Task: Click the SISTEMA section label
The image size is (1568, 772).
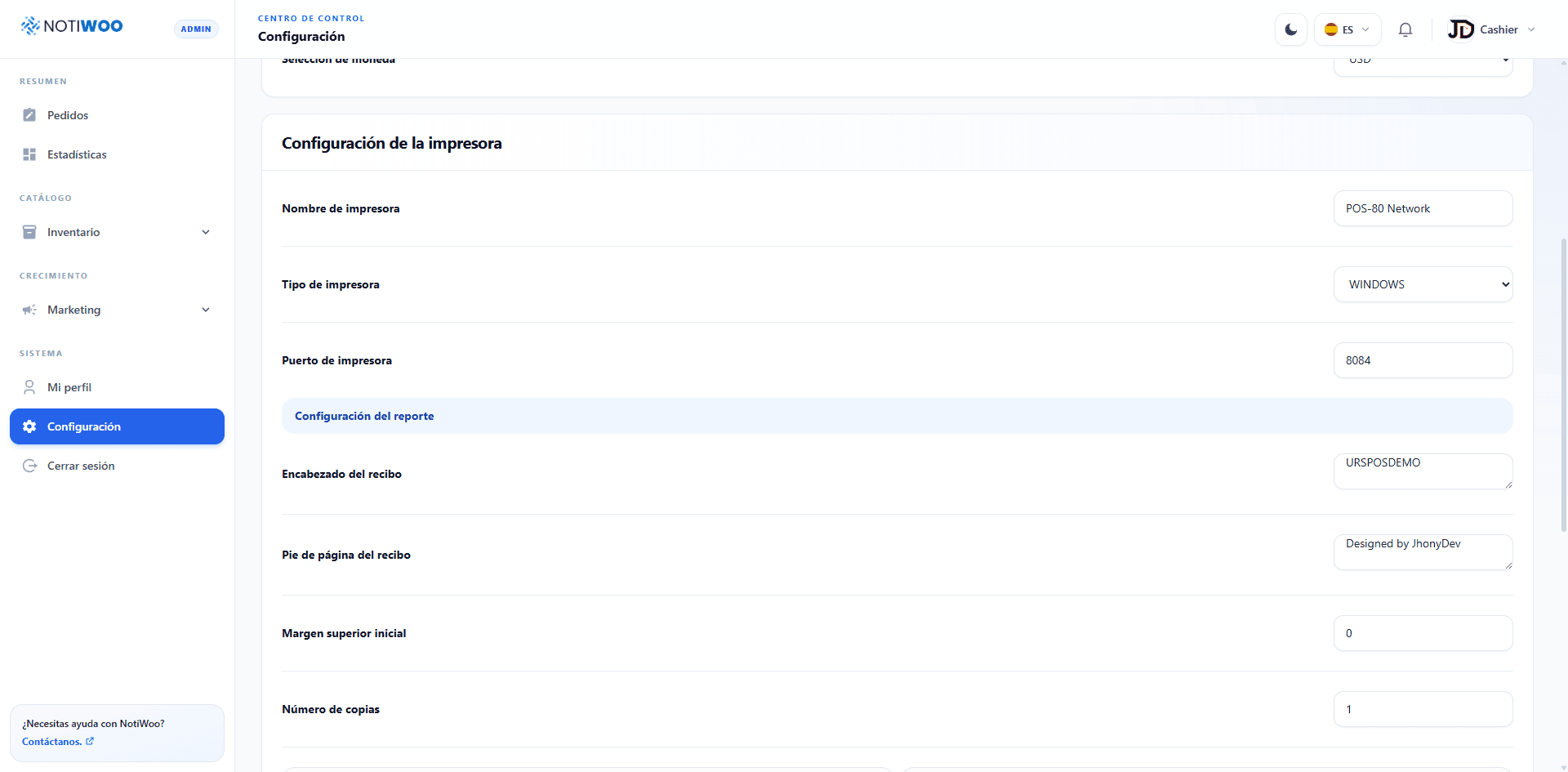Action: point(41,354)
